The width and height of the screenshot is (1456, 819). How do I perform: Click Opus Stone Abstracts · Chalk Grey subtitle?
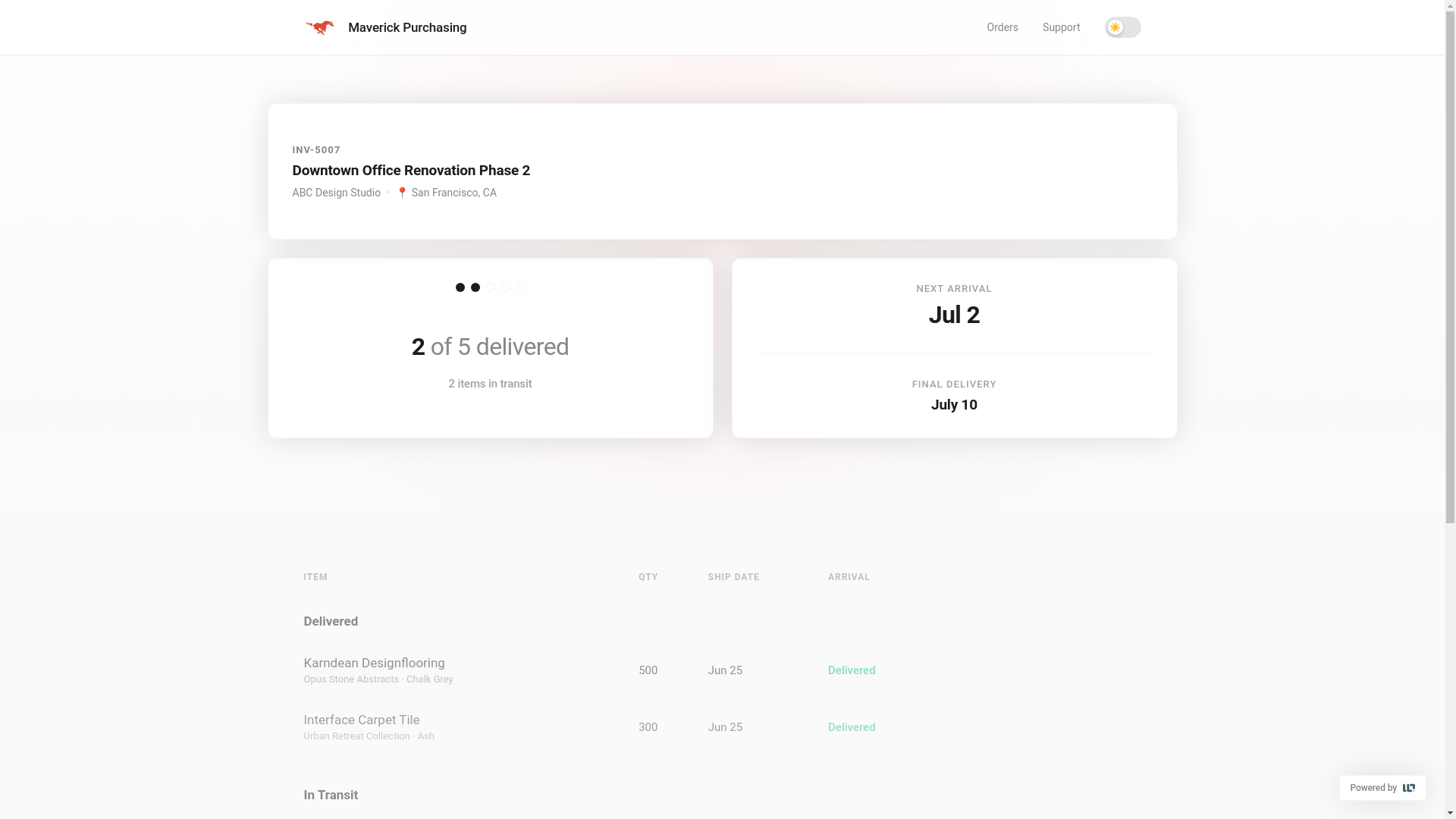[x=378, y=679]
